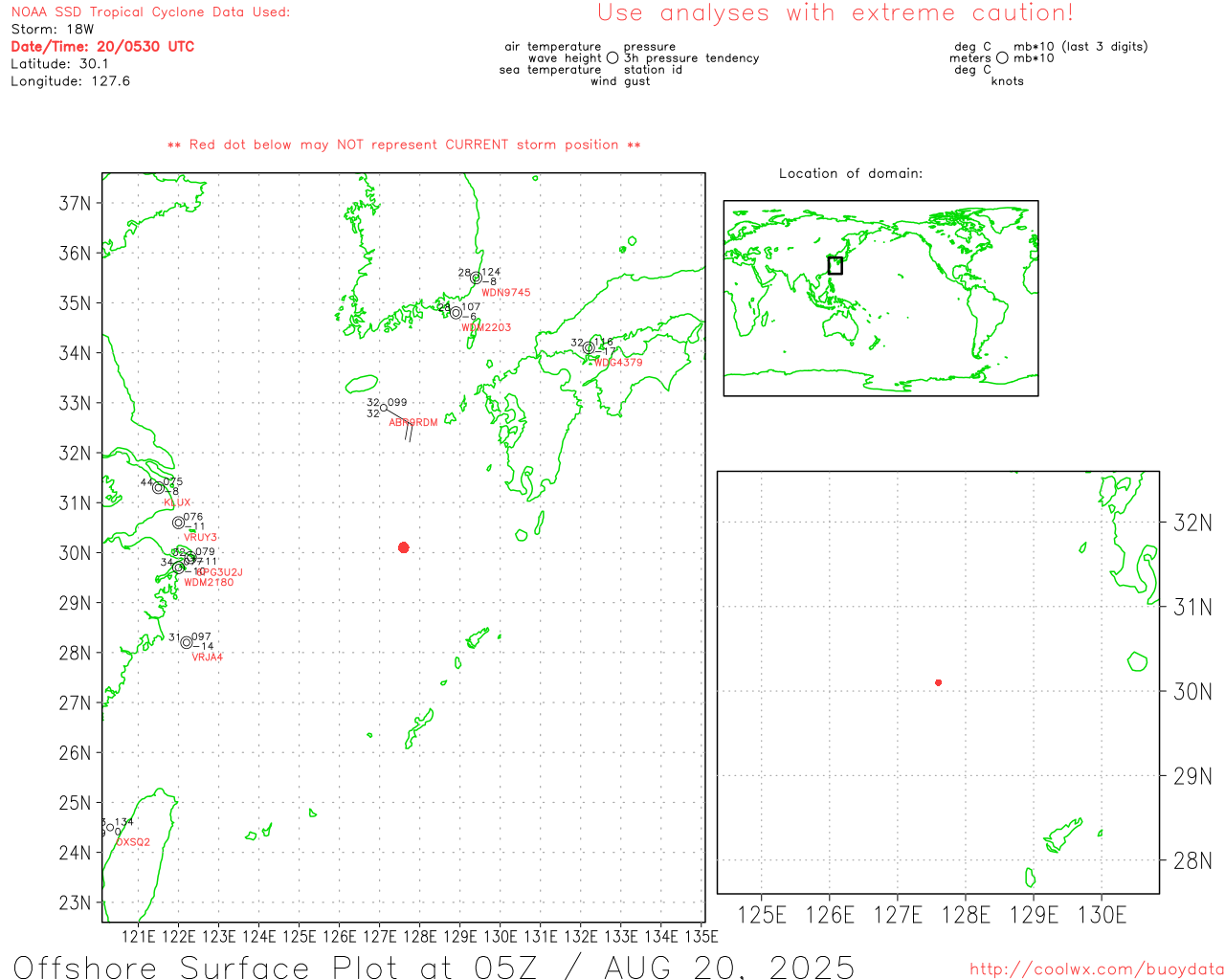Open the coolwx.com buoydata URL
Screen dimensions: 1225x980
(x=1097, y=969)
